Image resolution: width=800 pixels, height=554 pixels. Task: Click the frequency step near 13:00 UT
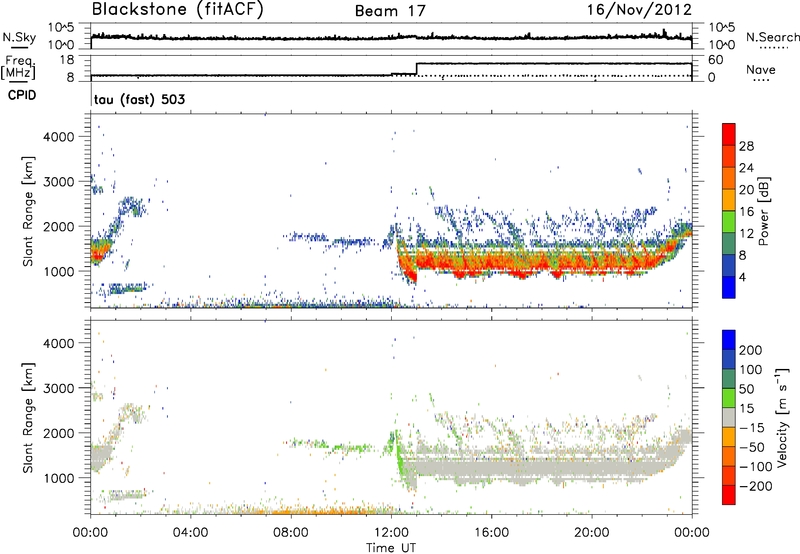416,69
